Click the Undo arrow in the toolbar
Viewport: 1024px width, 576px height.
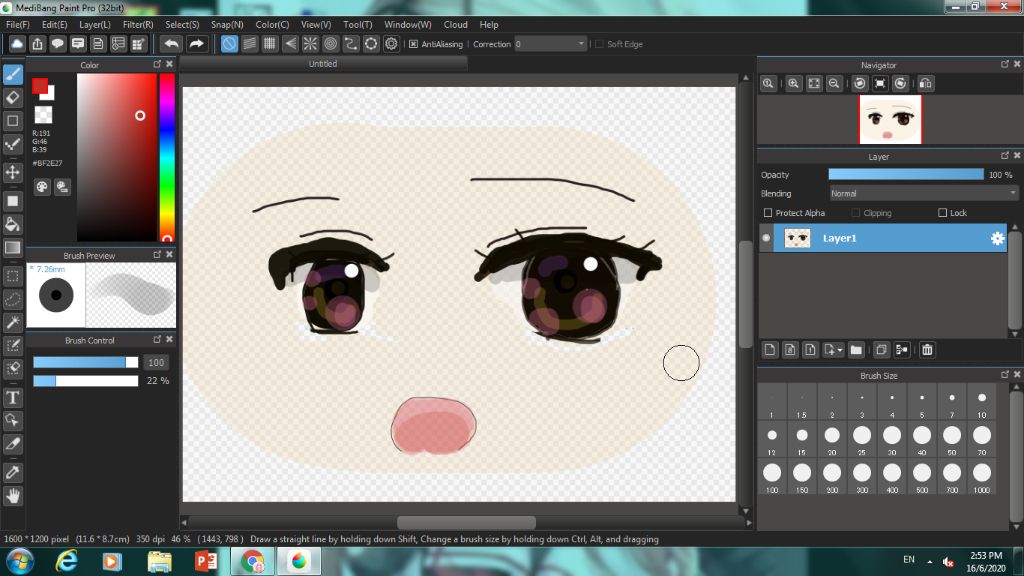pos(172,44)
